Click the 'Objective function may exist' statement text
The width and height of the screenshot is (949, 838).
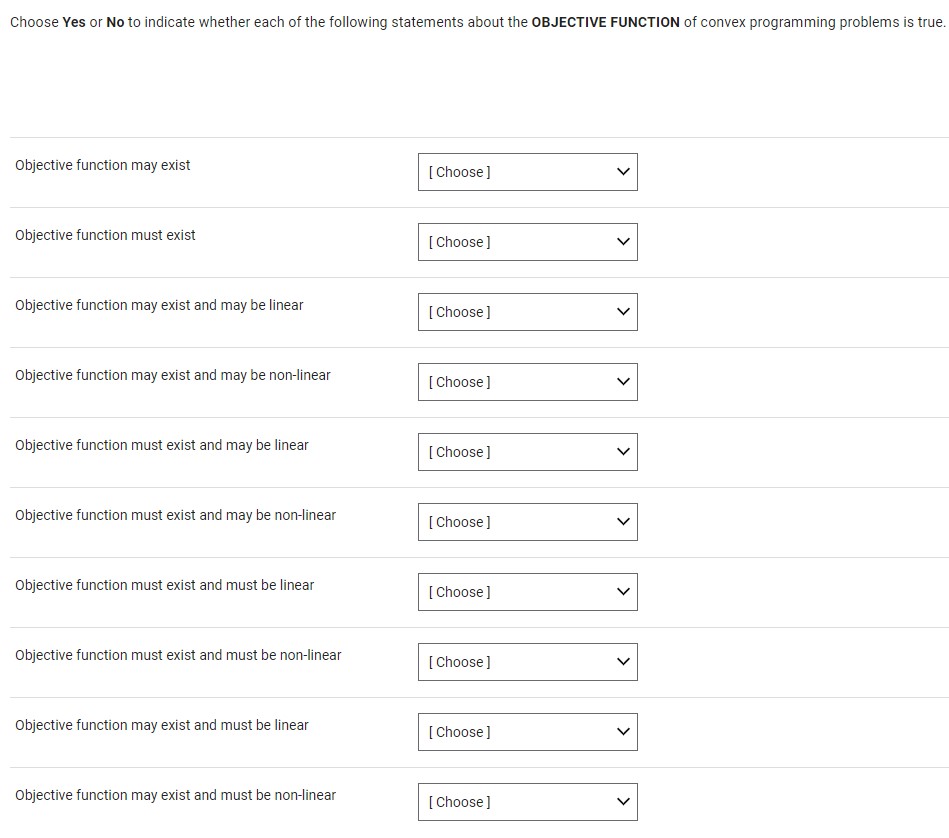(103, 165)
